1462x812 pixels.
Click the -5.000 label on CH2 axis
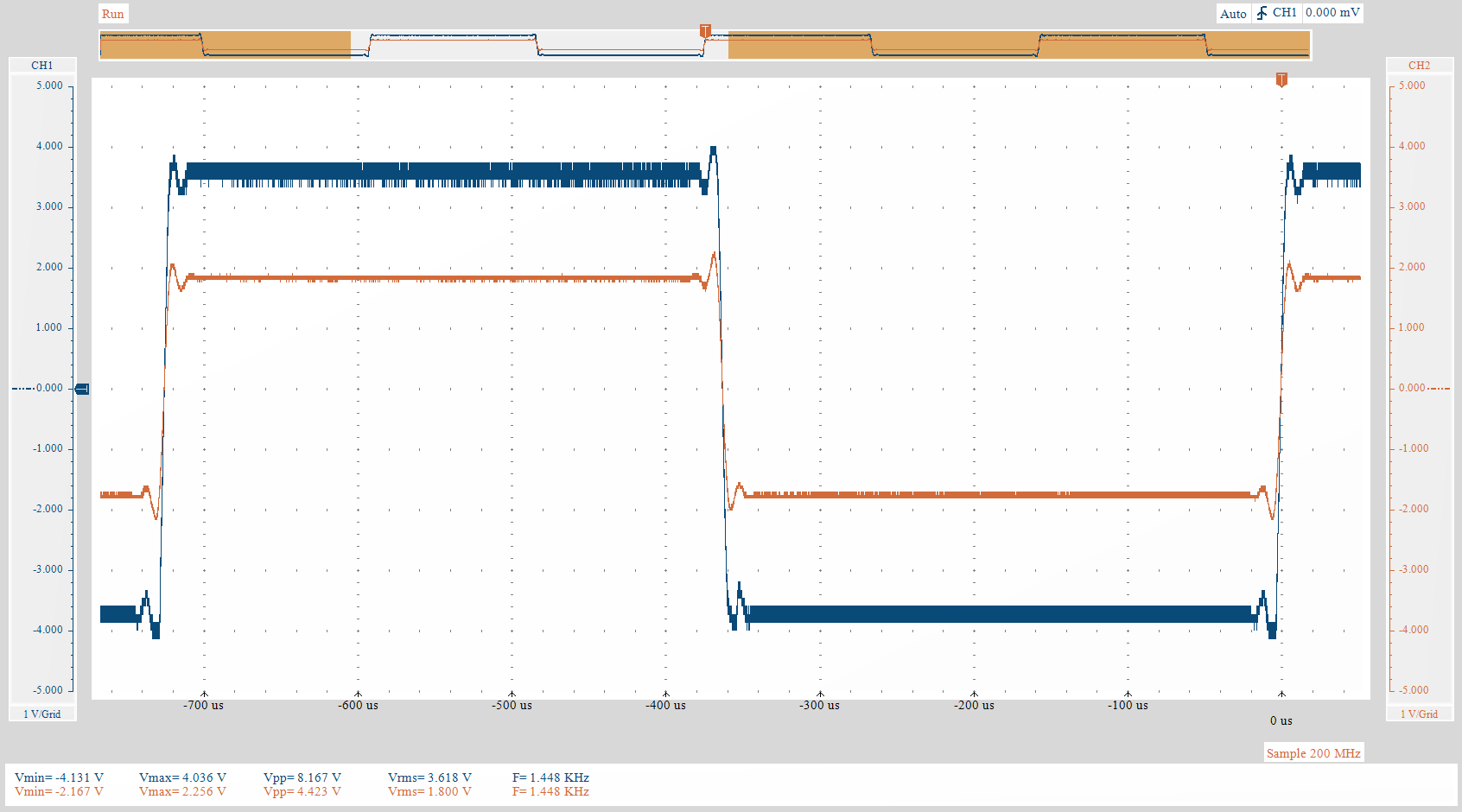[x=1413, y=690]
